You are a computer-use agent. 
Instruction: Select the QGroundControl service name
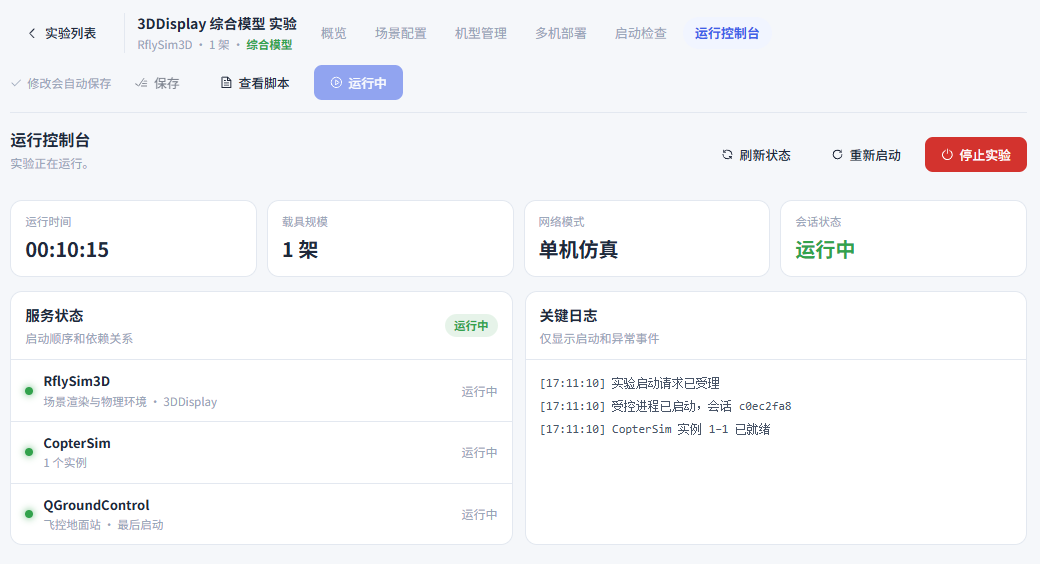pos(96,505)
